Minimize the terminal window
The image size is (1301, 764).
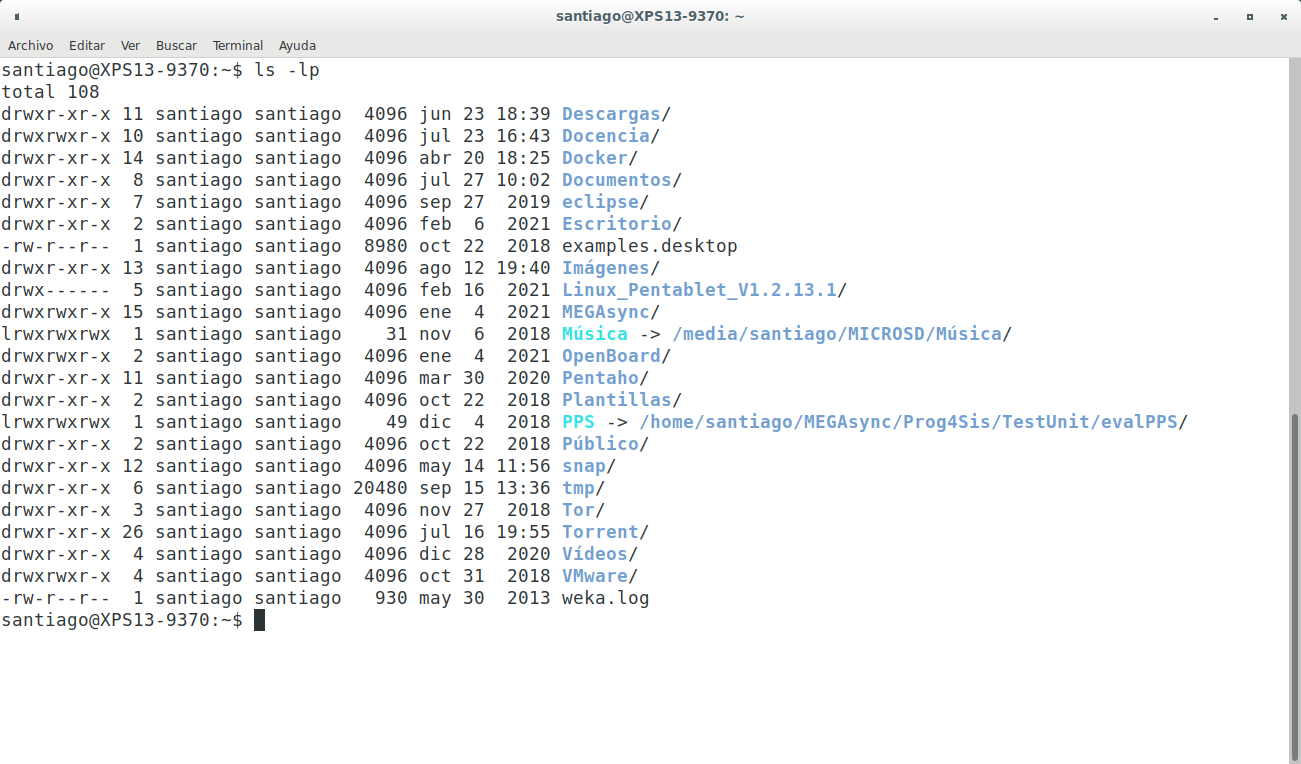(1216, 17)
